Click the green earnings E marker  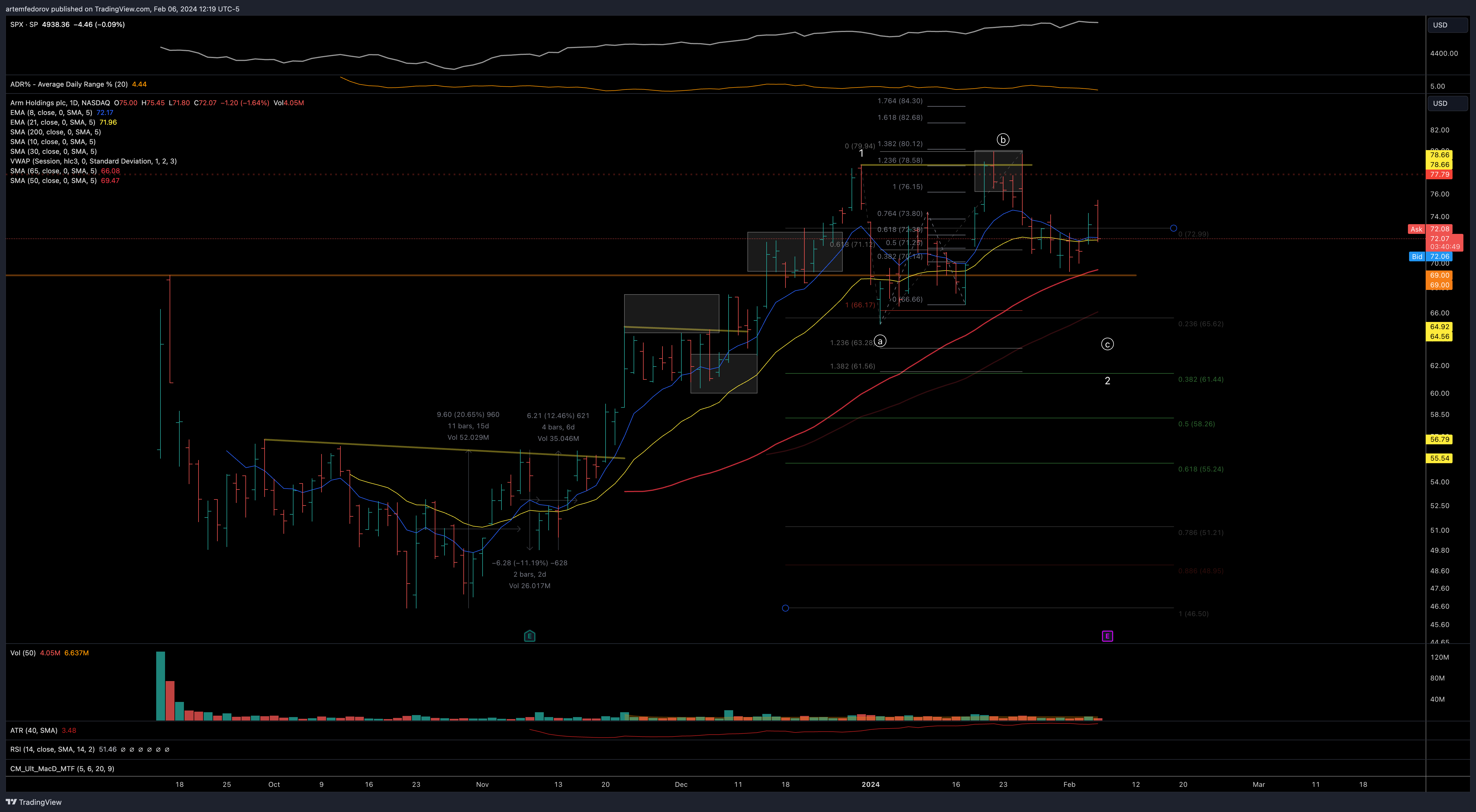[x=529, y=636]
